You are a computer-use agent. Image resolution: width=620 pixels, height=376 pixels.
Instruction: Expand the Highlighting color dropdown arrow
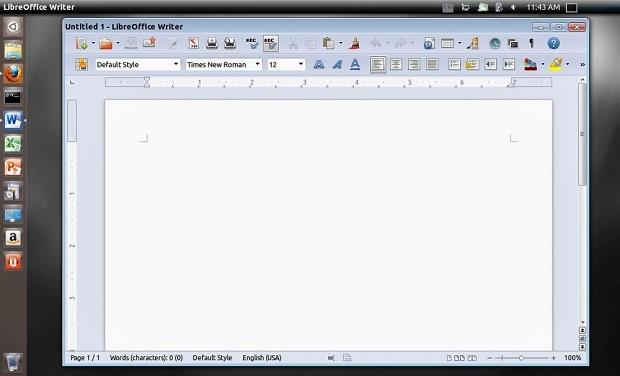coord(568,64)
